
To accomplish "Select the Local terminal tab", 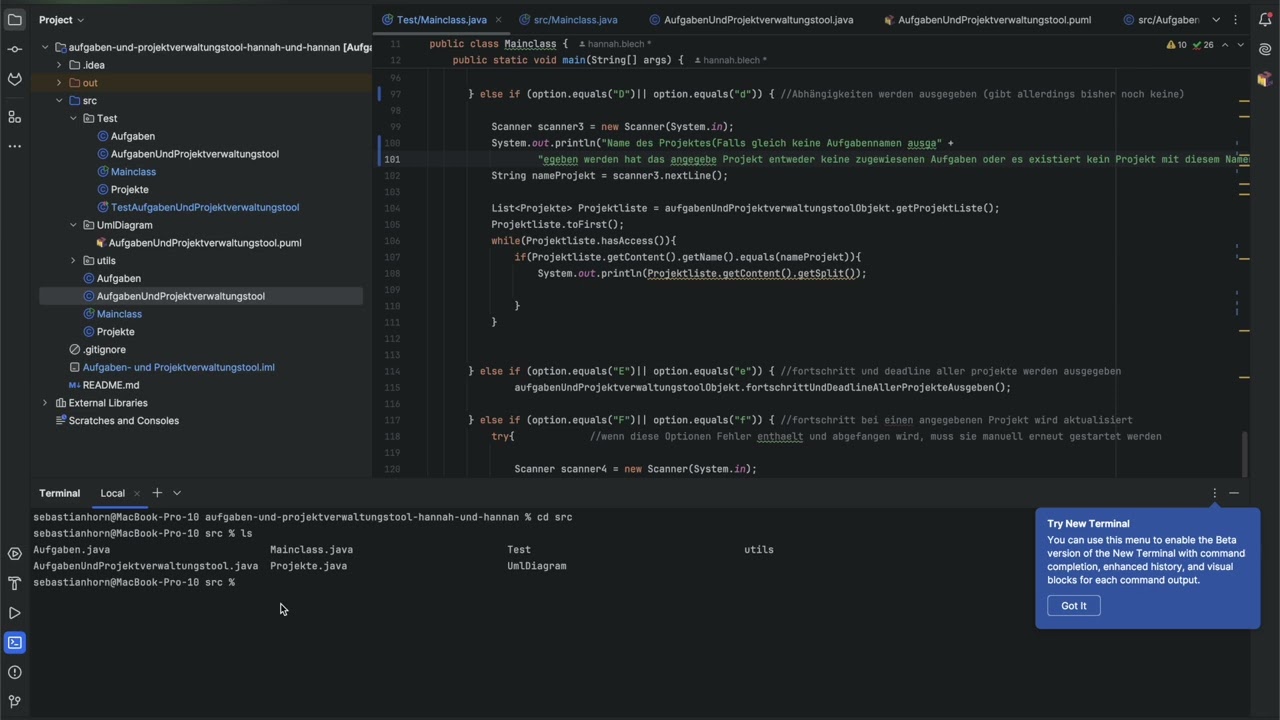I will pos(112,493).
